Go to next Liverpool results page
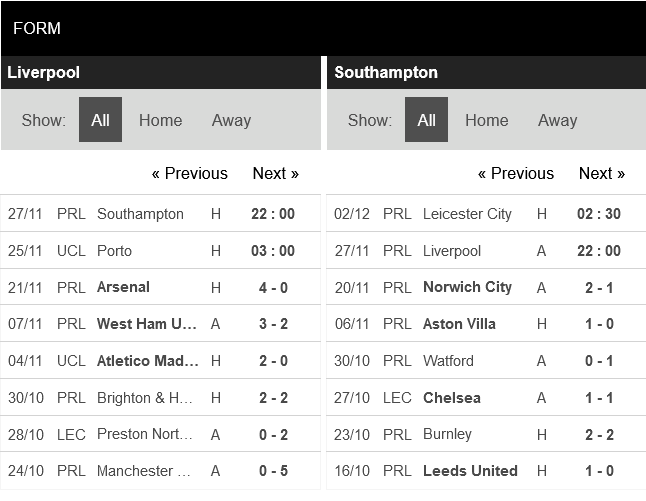Screen dimensions: 646x501 [x=275, y=173]
